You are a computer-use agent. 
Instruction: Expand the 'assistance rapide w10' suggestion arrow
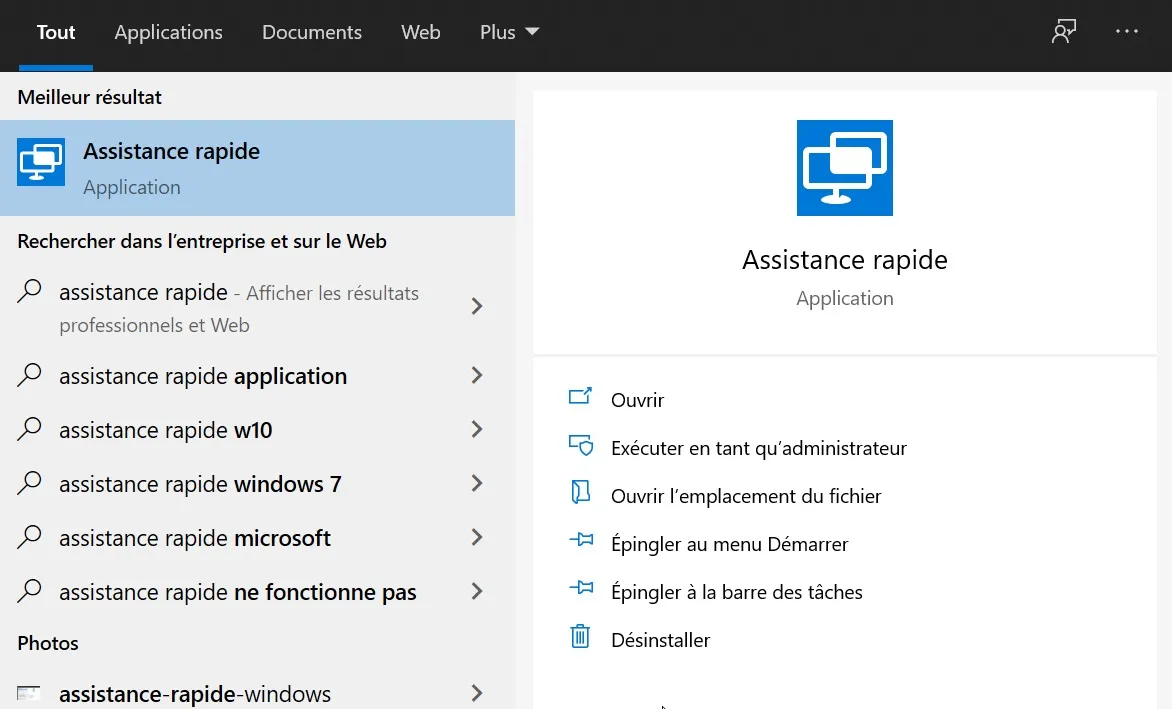(475, 430)
